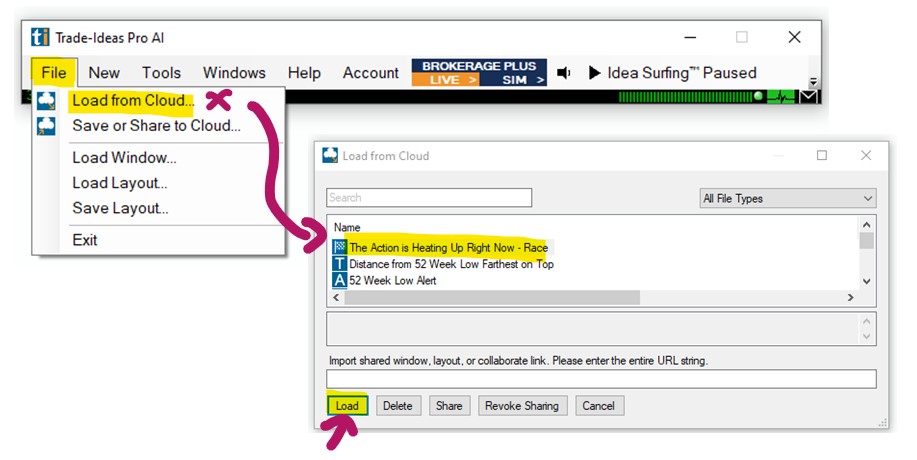917x460 pixels.
Task: Click the Search field in Load from Cloud
Action: pyautogui.click(x=429, y=198)
